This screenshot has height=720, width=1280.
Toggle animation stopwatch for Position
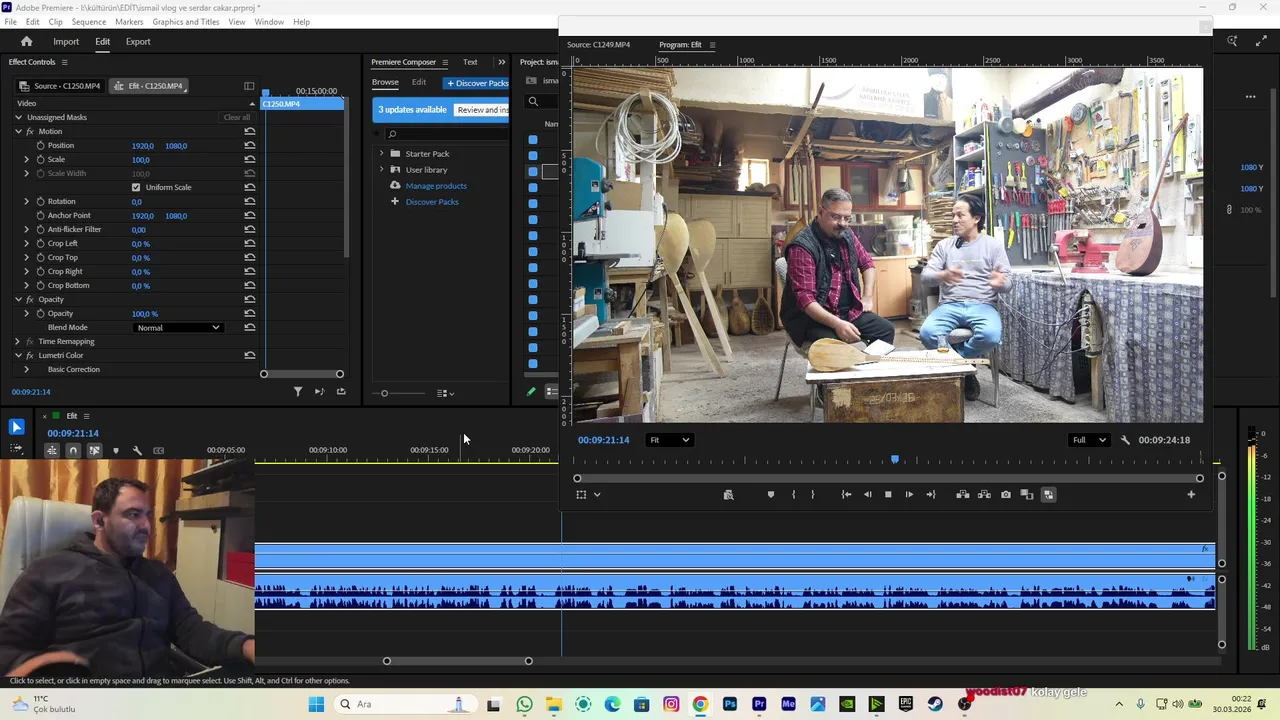click(40, 145)
